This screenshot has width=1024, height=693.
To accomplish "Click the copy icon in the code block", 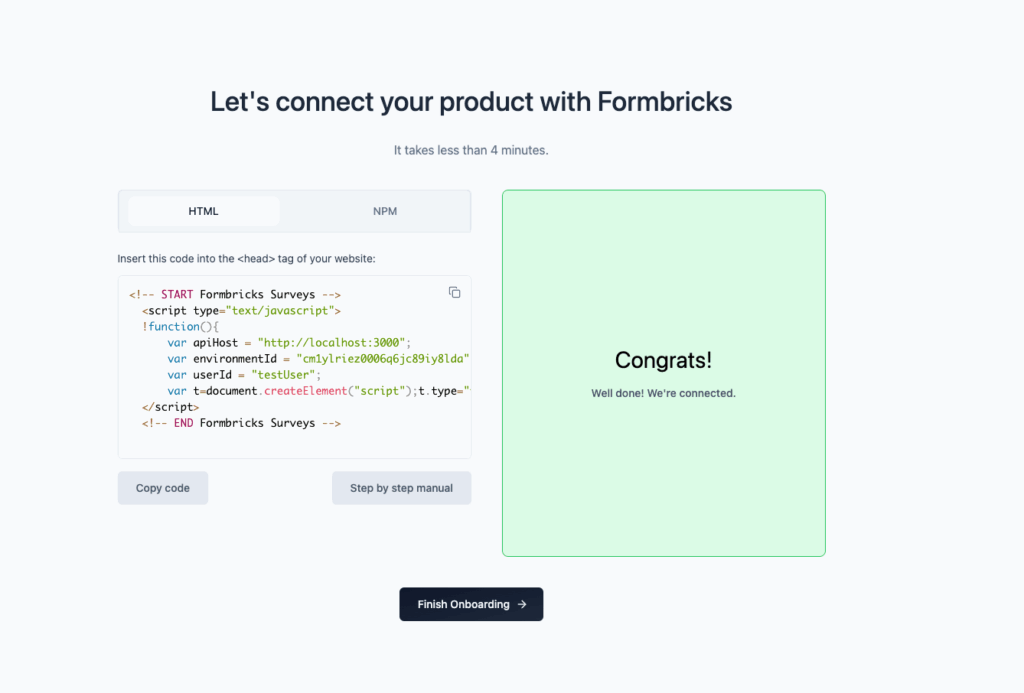I will coord(454,292).
